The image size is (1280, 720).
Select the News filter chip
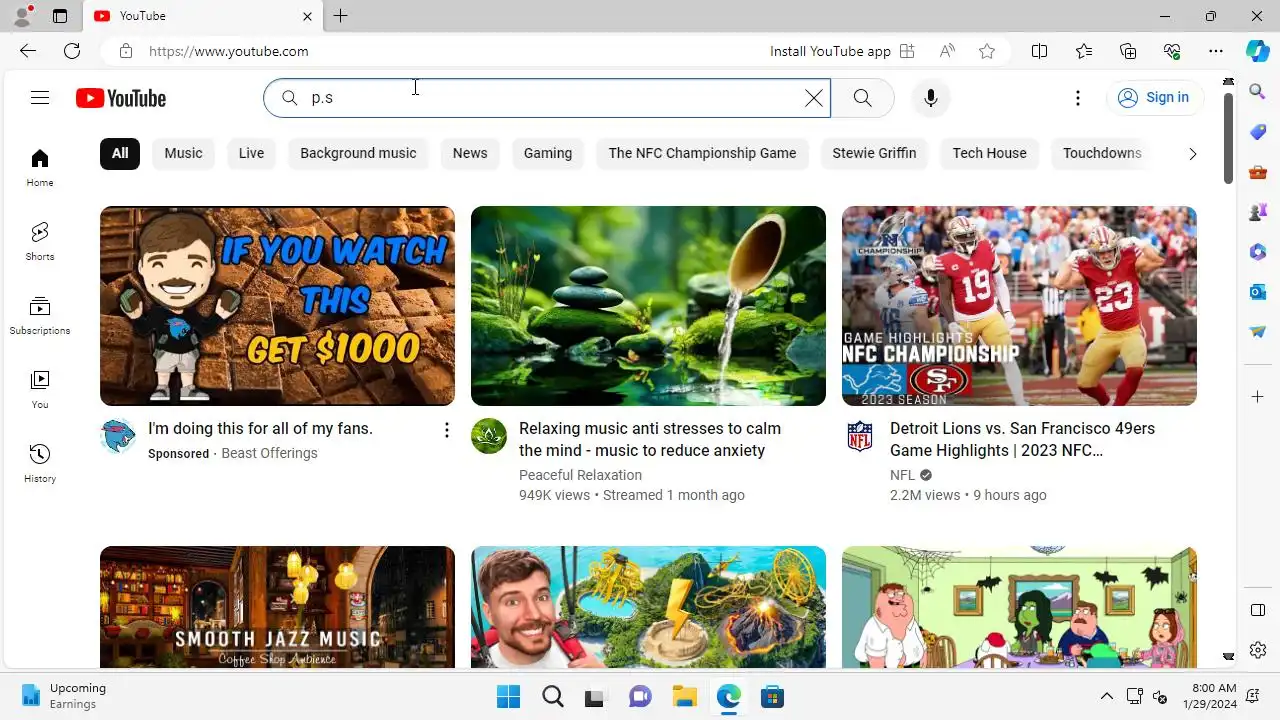point(470,153)
